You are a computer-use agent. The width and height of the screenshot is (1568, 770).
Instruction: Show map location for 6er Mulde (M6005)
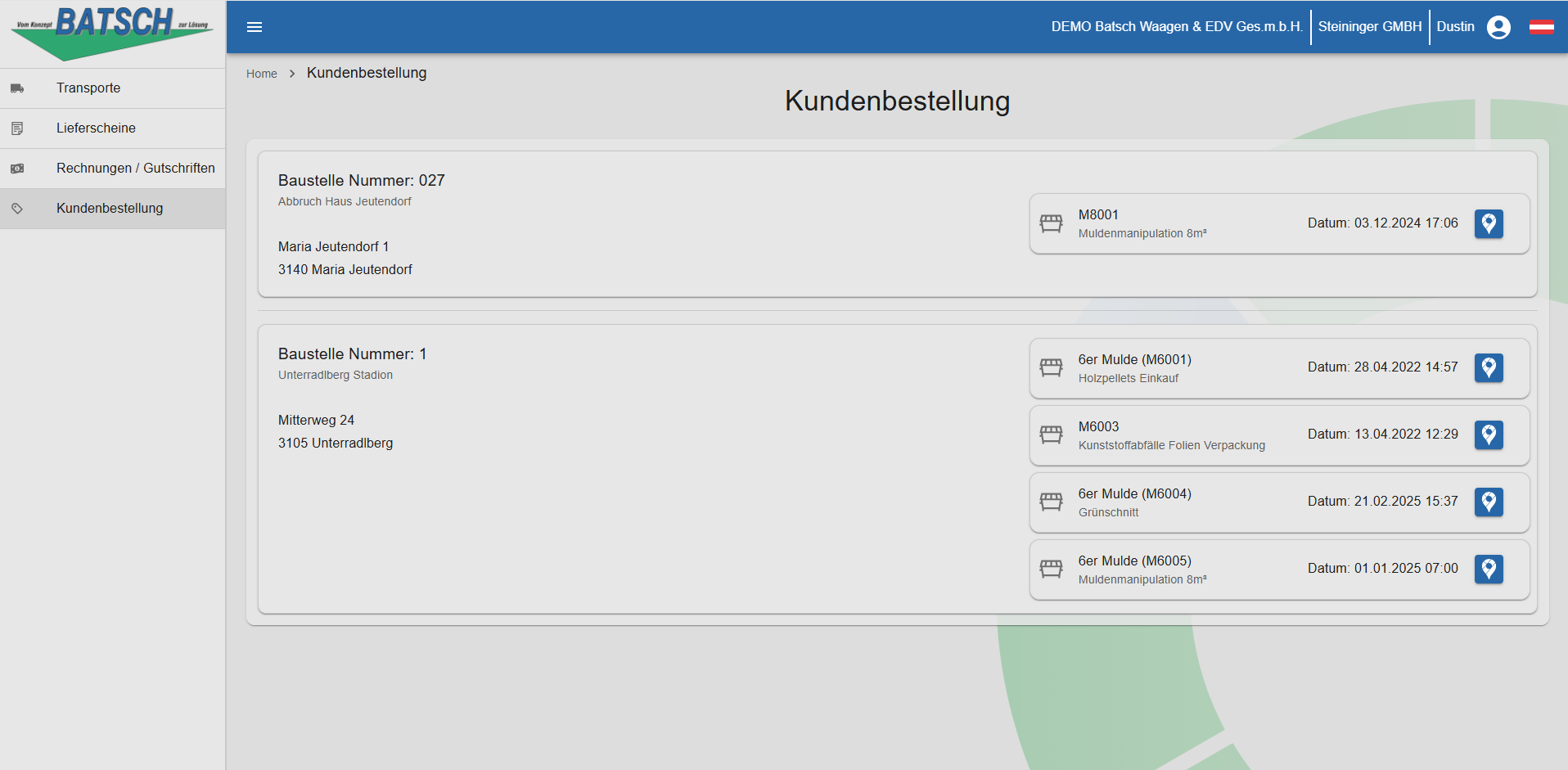tap(1489, 569)
